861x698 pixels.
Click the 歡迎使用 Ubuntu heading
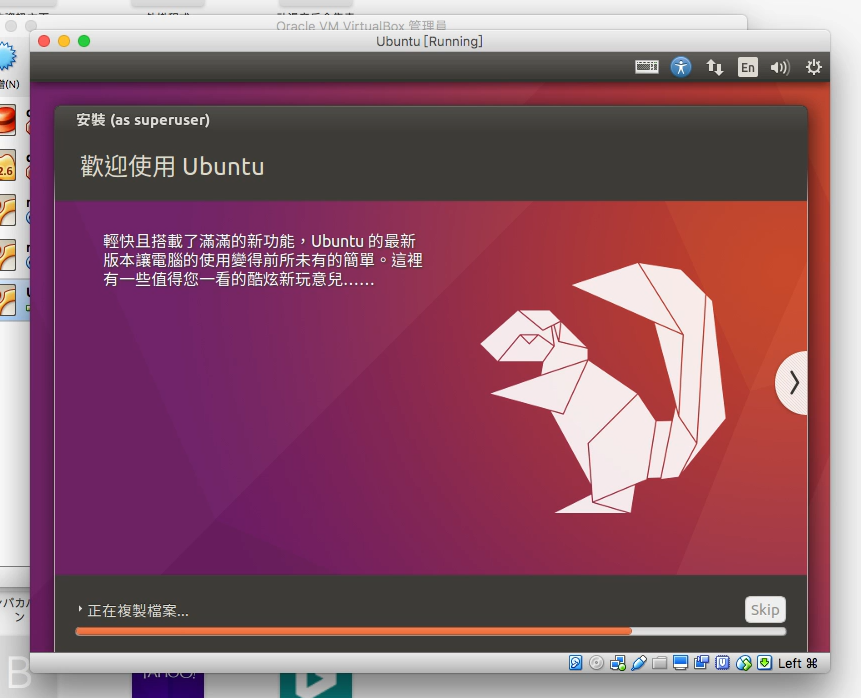tap(172, 166)
